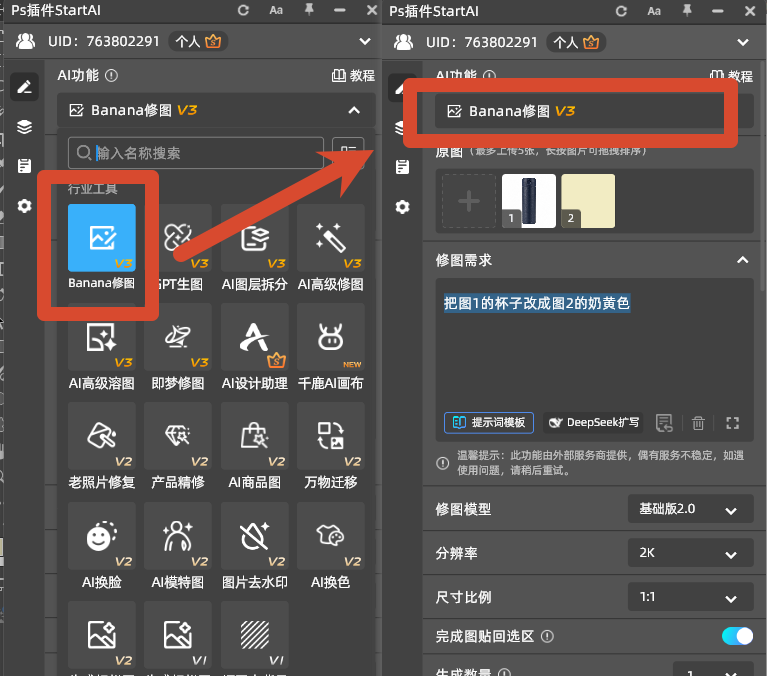Open the 万物迁移 tool
767x676 pixels.
pyautogui.click(x=331, y=436)
